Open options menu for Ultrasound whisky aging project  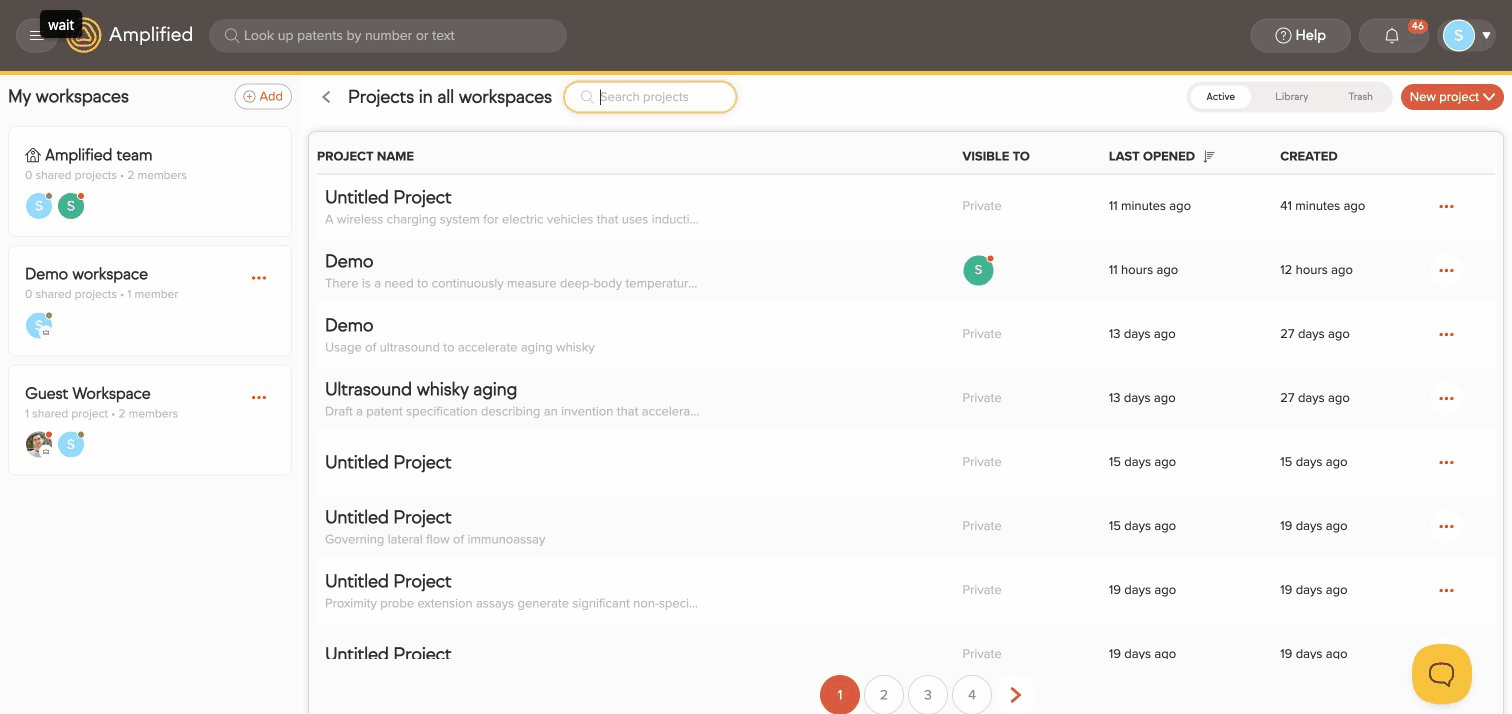pyautogui.click(x=1446, y=398)
